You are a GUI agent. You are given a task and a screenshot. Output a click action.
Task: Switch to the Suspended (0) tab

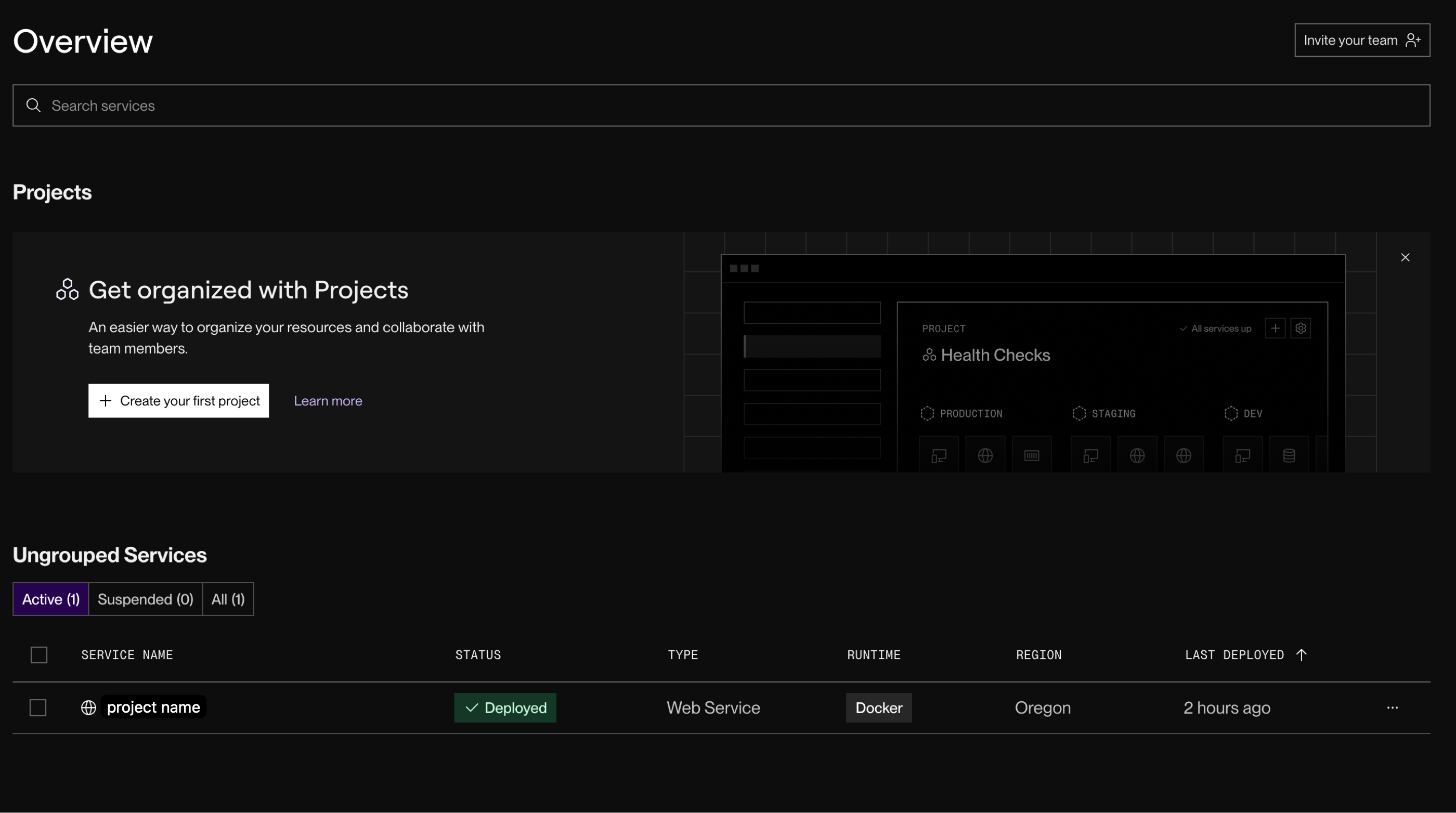point(145,599)
